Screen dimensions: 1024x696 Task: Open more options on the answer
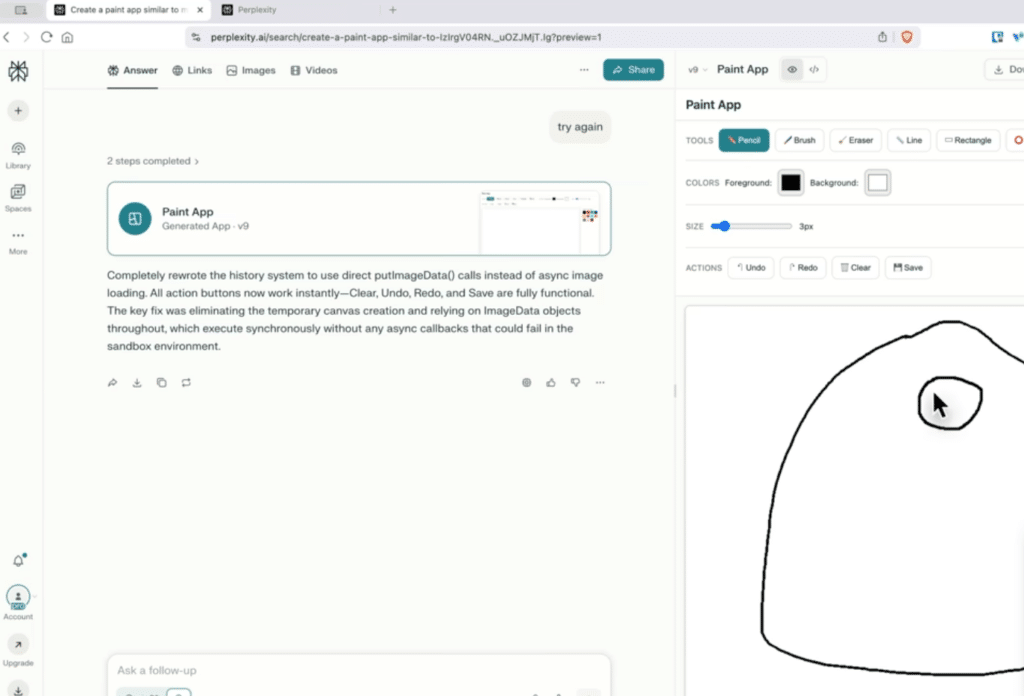[x=600, y=382]
